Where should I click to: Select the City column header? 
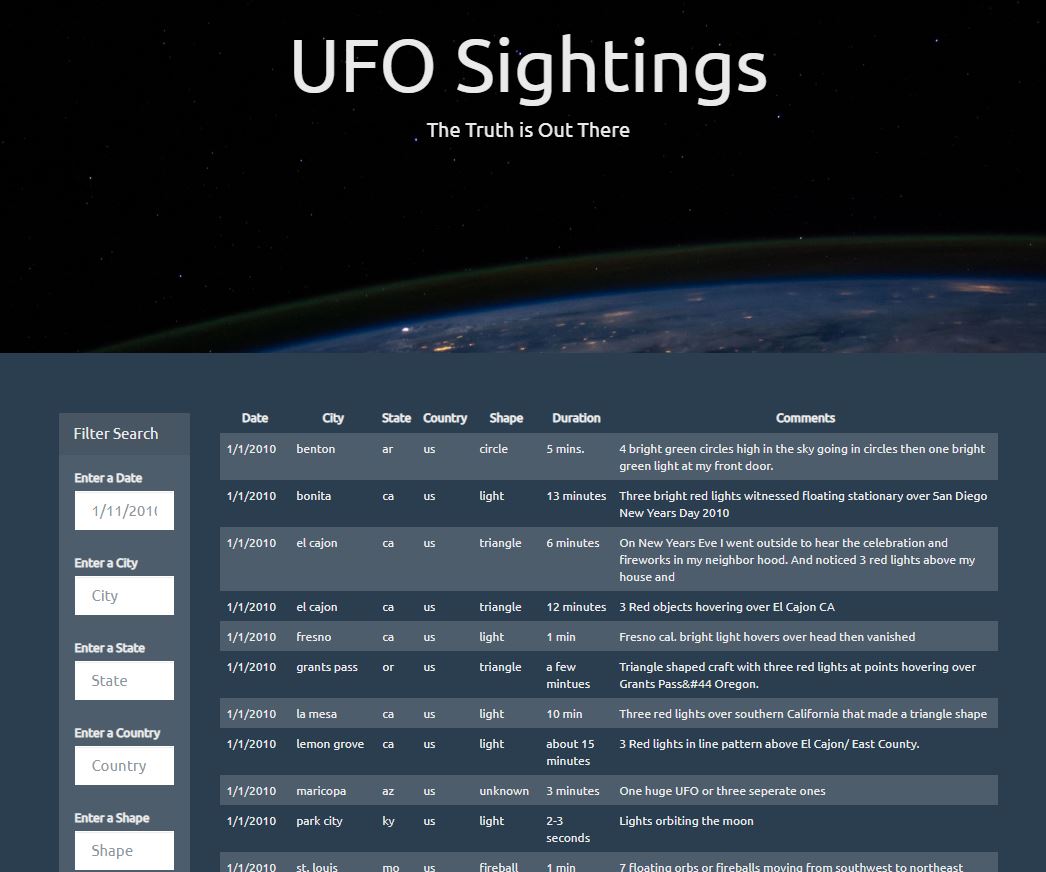click(333, 418)
